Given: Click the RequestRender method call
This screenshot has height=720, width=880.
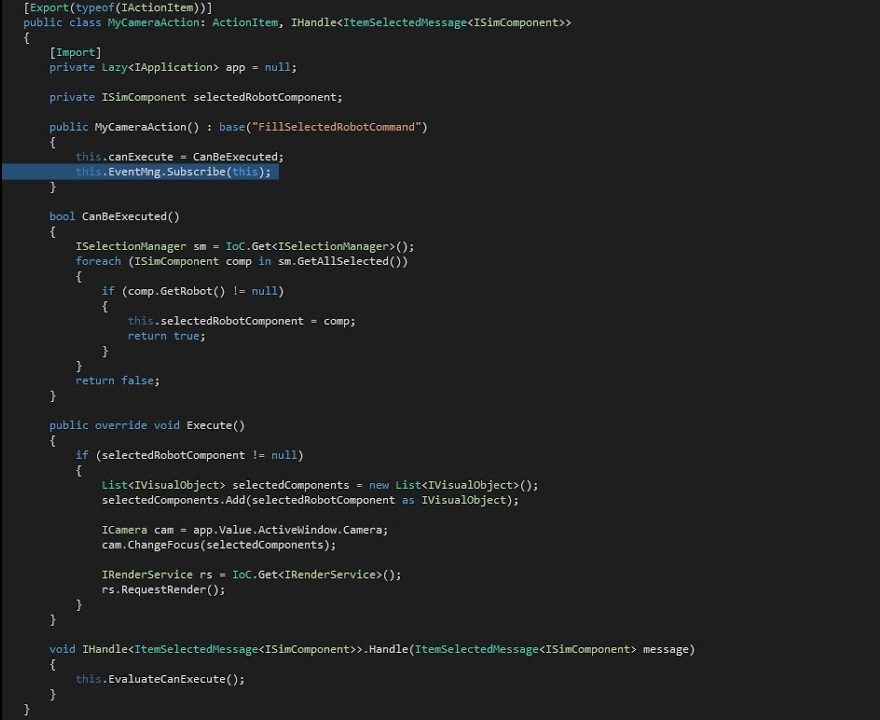Looking at the screenshot, I should [x=165, y=589].
